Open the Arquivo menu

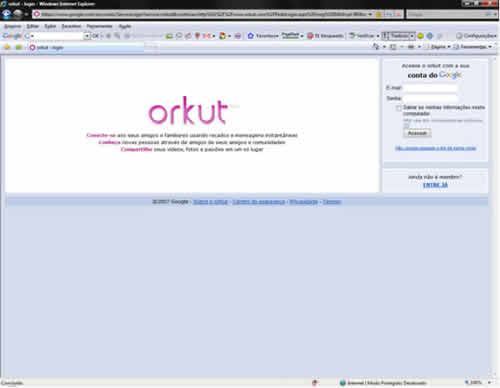coord(13,26)
